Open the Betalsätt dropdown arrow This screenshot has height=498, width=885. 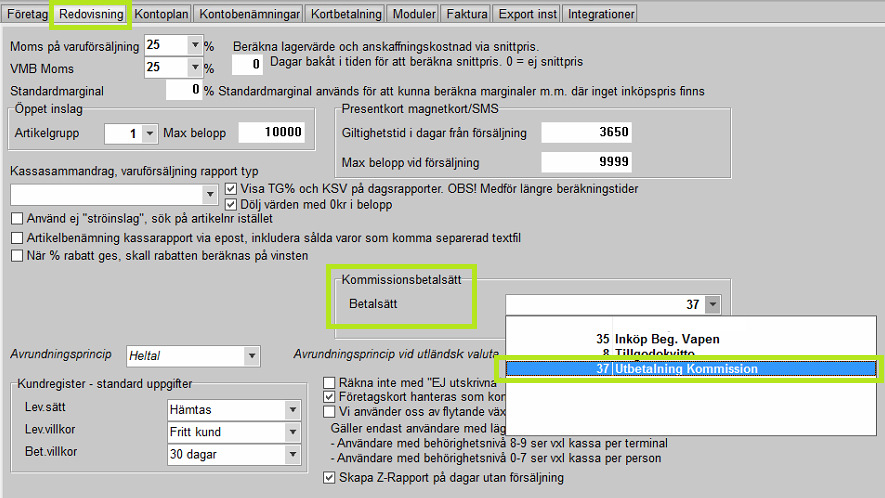[x=711, y=304]
